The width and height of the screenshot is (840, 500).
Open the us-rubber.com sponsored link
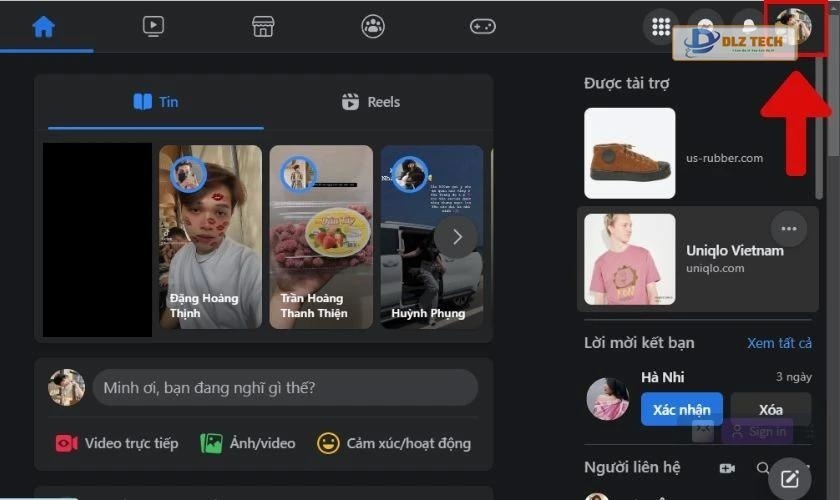pos(724,159)
